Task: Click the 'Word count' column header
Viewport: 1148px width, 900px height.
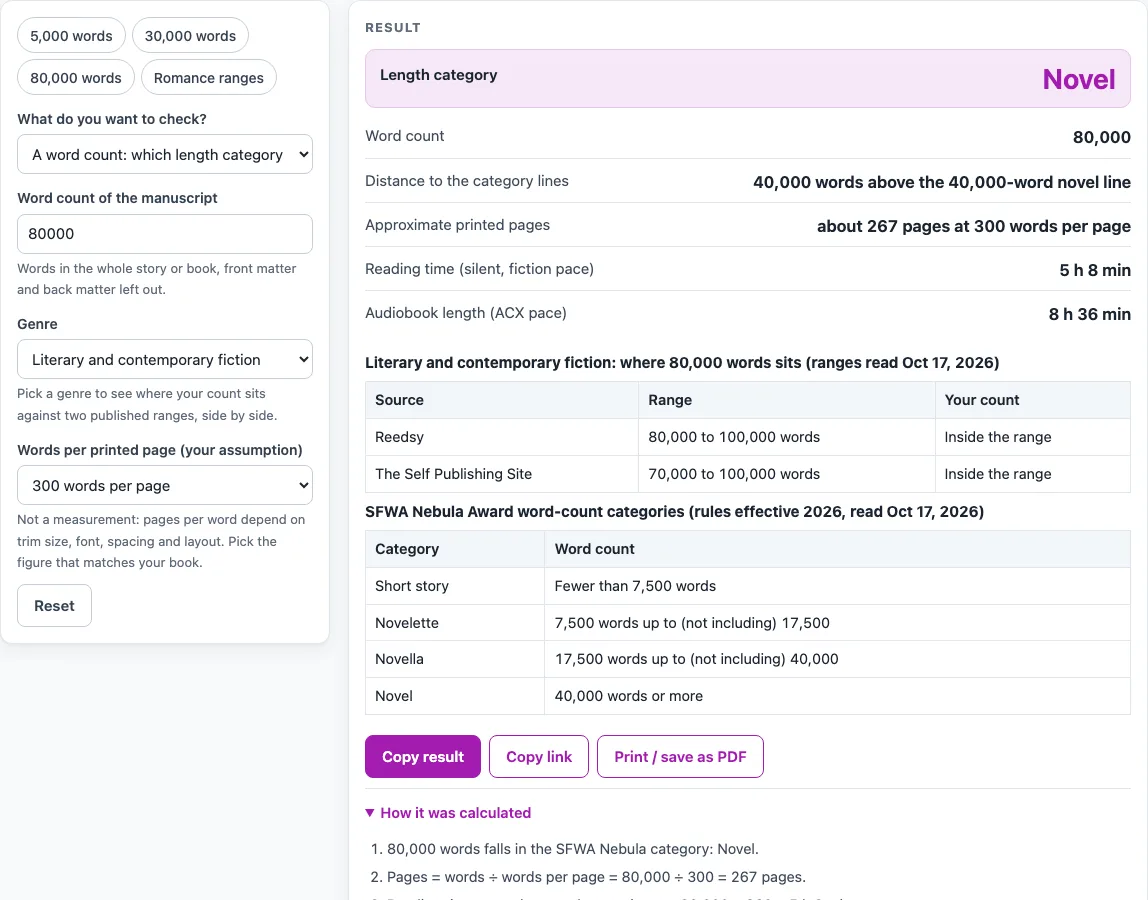Action: pos(838,549)
